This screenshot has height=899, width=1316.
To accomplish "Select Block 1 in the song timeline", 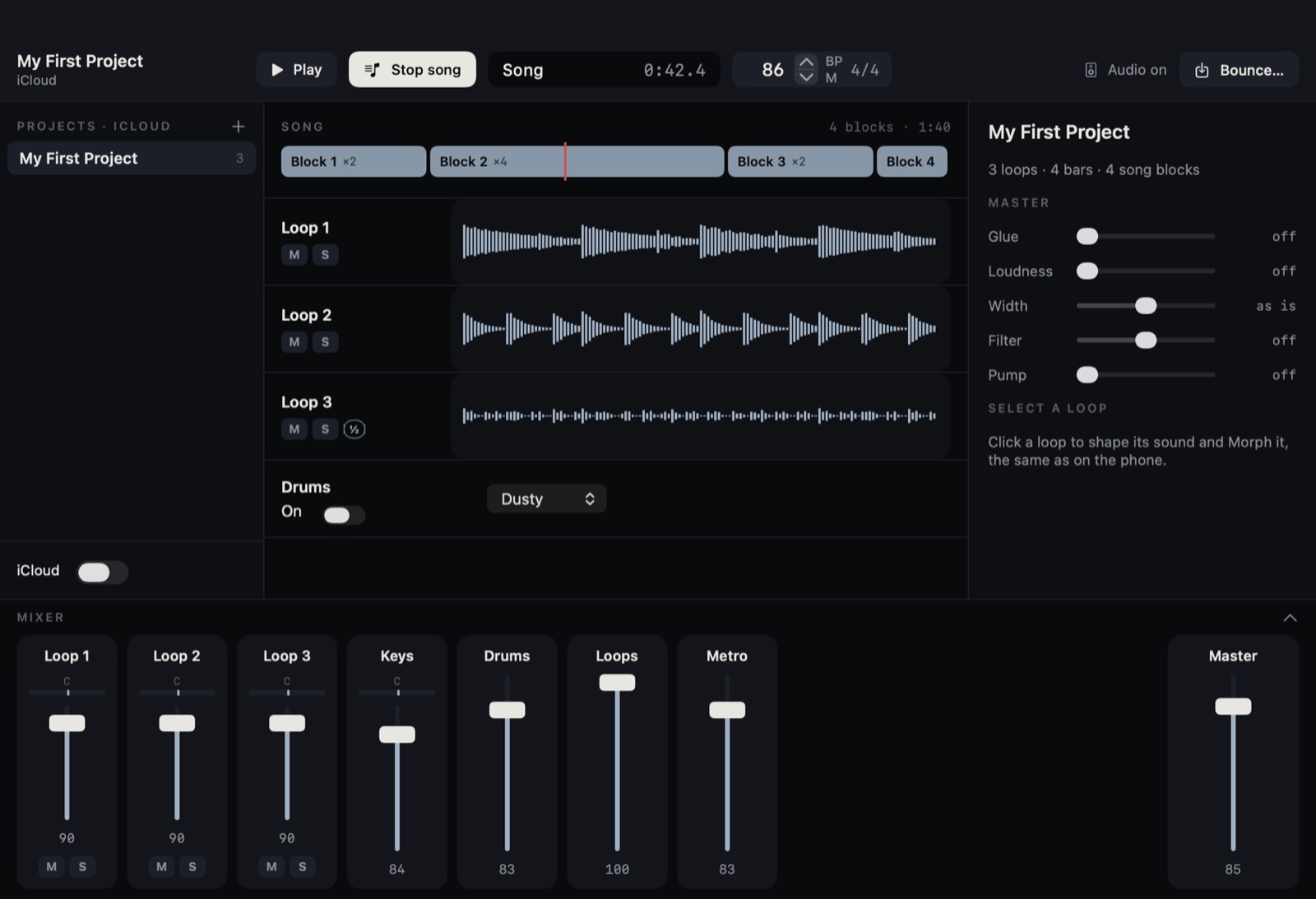I will 354,161.
